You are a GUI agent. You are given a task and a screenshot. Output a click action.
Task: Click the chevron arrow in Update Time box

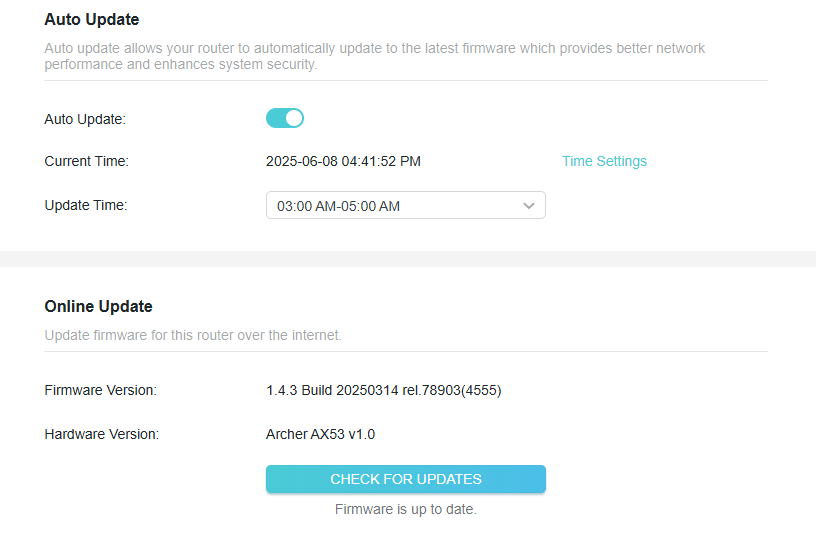[529, 206]
